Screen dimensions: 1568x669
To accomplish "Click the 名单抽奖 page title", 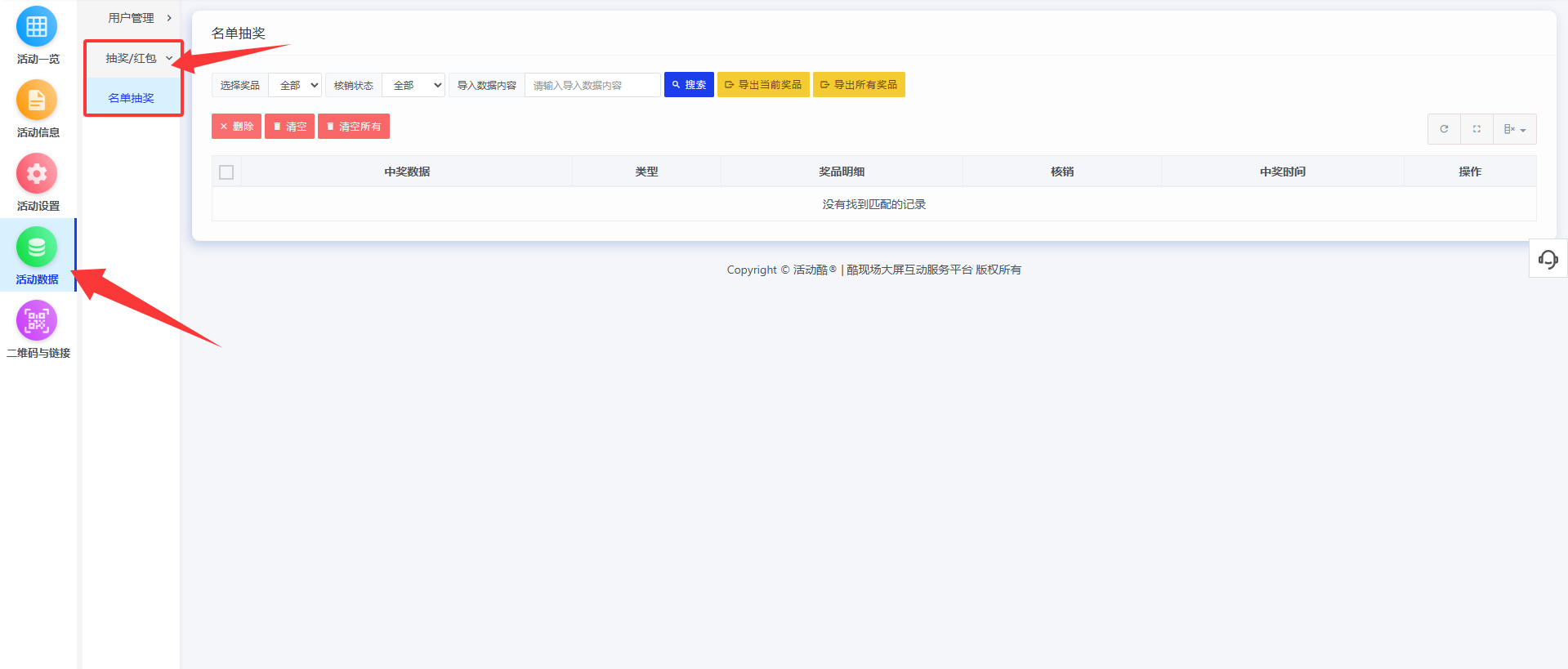I will 239,33.
